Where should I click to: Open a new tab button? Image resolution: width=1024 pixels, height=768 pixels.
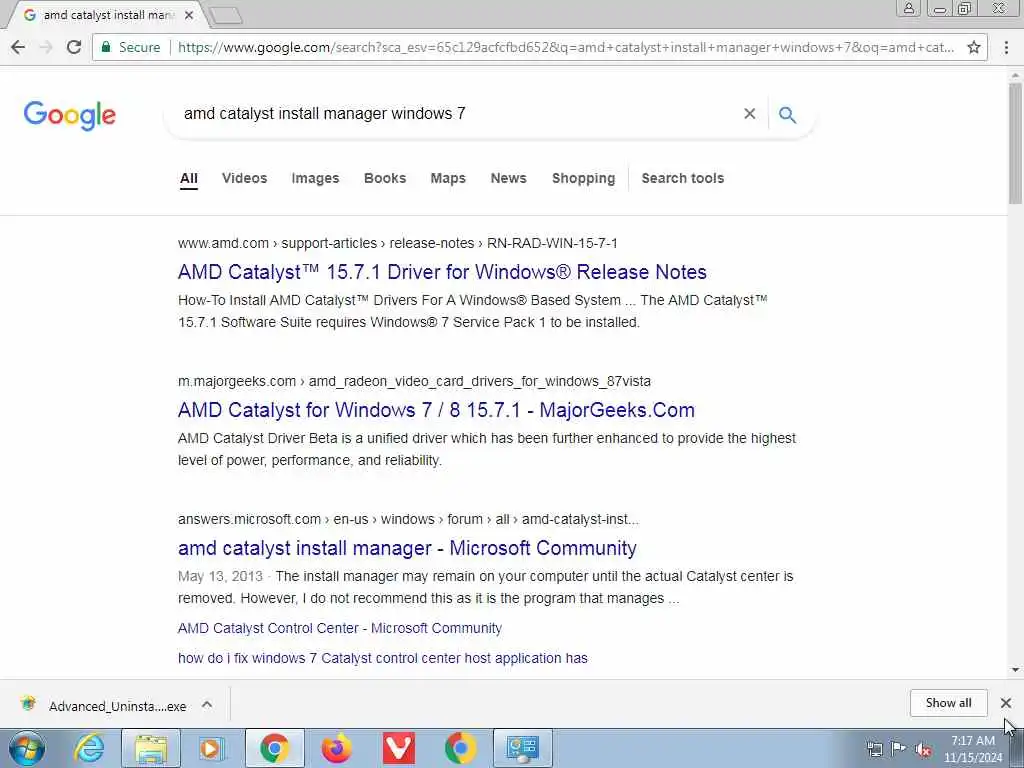(227, 15)
